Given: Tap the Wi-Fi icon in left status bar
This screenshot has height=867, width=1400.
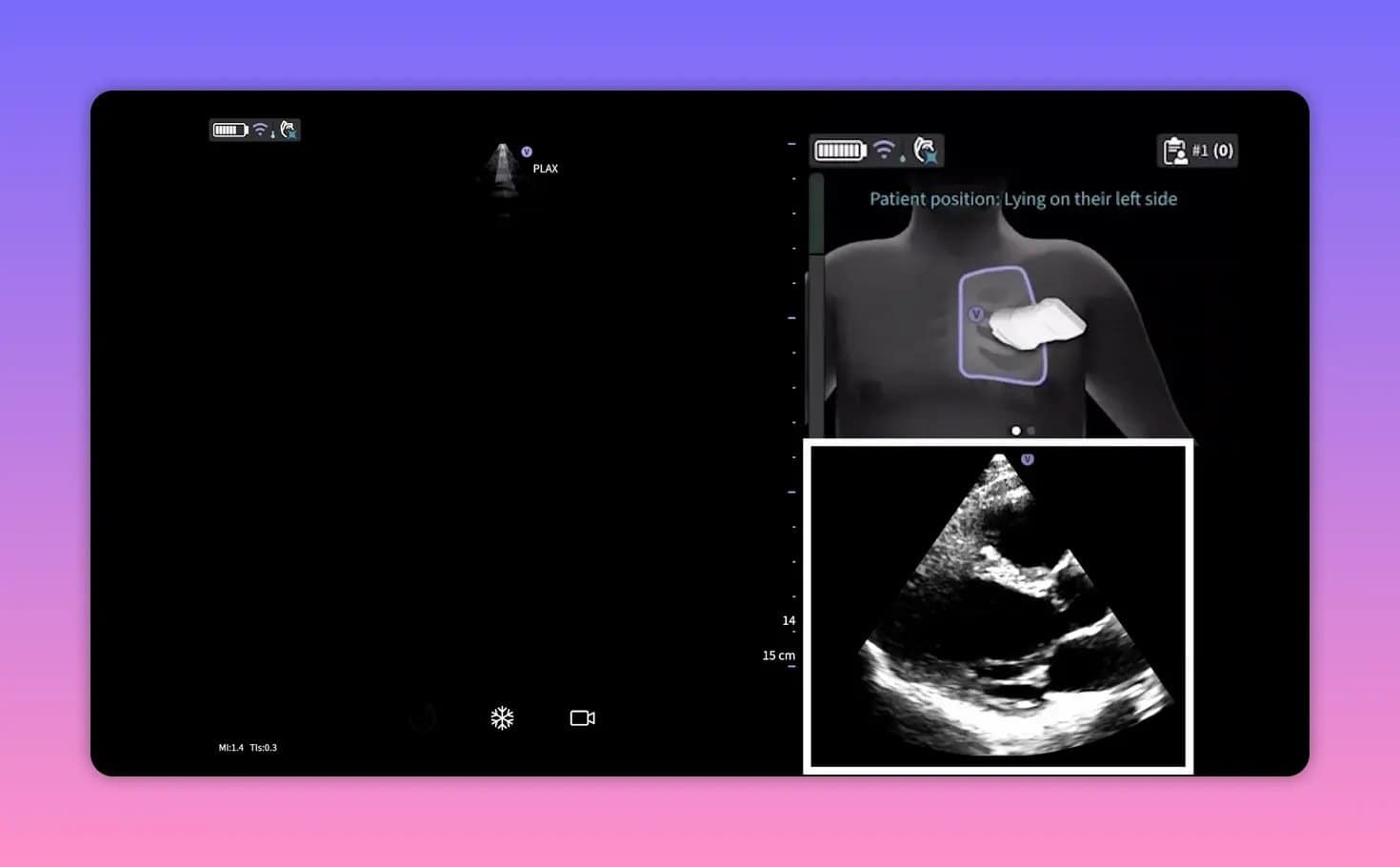Looking at the screenshot, I should coord(260,129).
